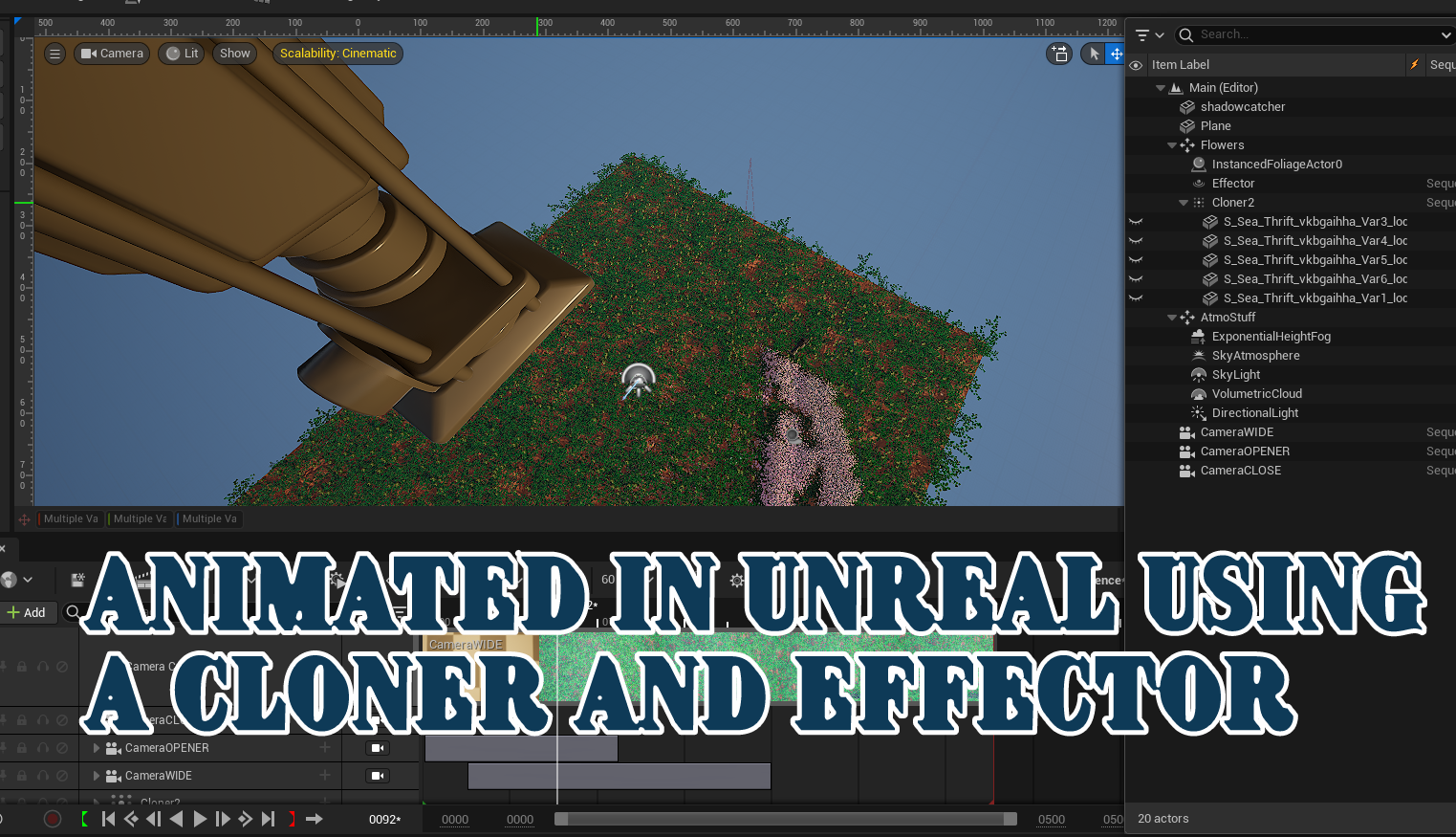The height and width of the screenshot is (837, 1456).
Task: Click the Camera viewport type button
Action: pos(112,54)
